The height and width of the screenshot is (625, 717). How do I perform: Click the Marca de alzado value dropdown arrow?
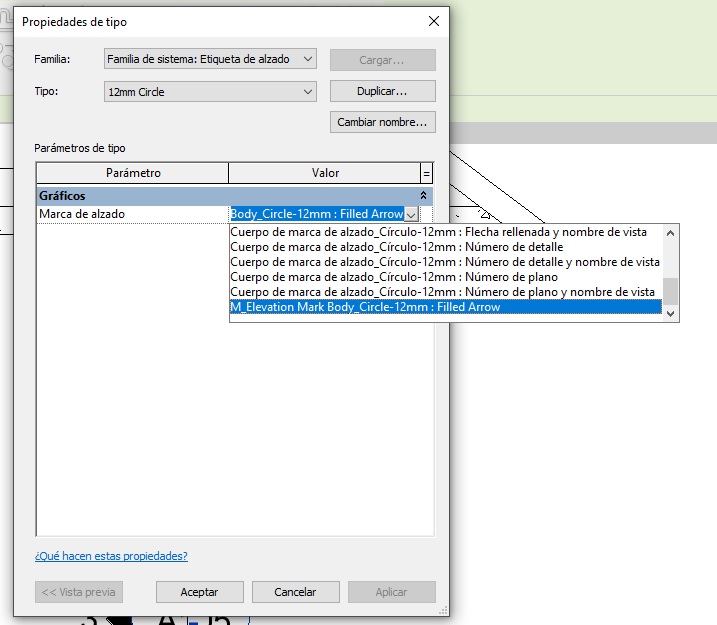click(411, 214)
